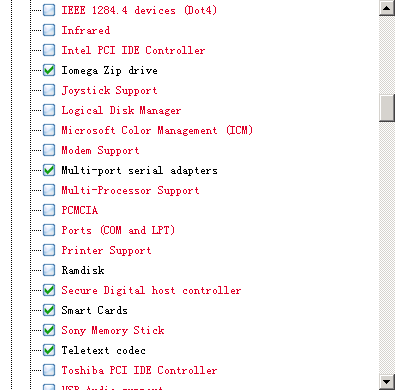The height and width of the screenshot is (390, 395).
Task: Uncheck the Iomega Zip drive checkbox
Action: (x=49, y=70)
